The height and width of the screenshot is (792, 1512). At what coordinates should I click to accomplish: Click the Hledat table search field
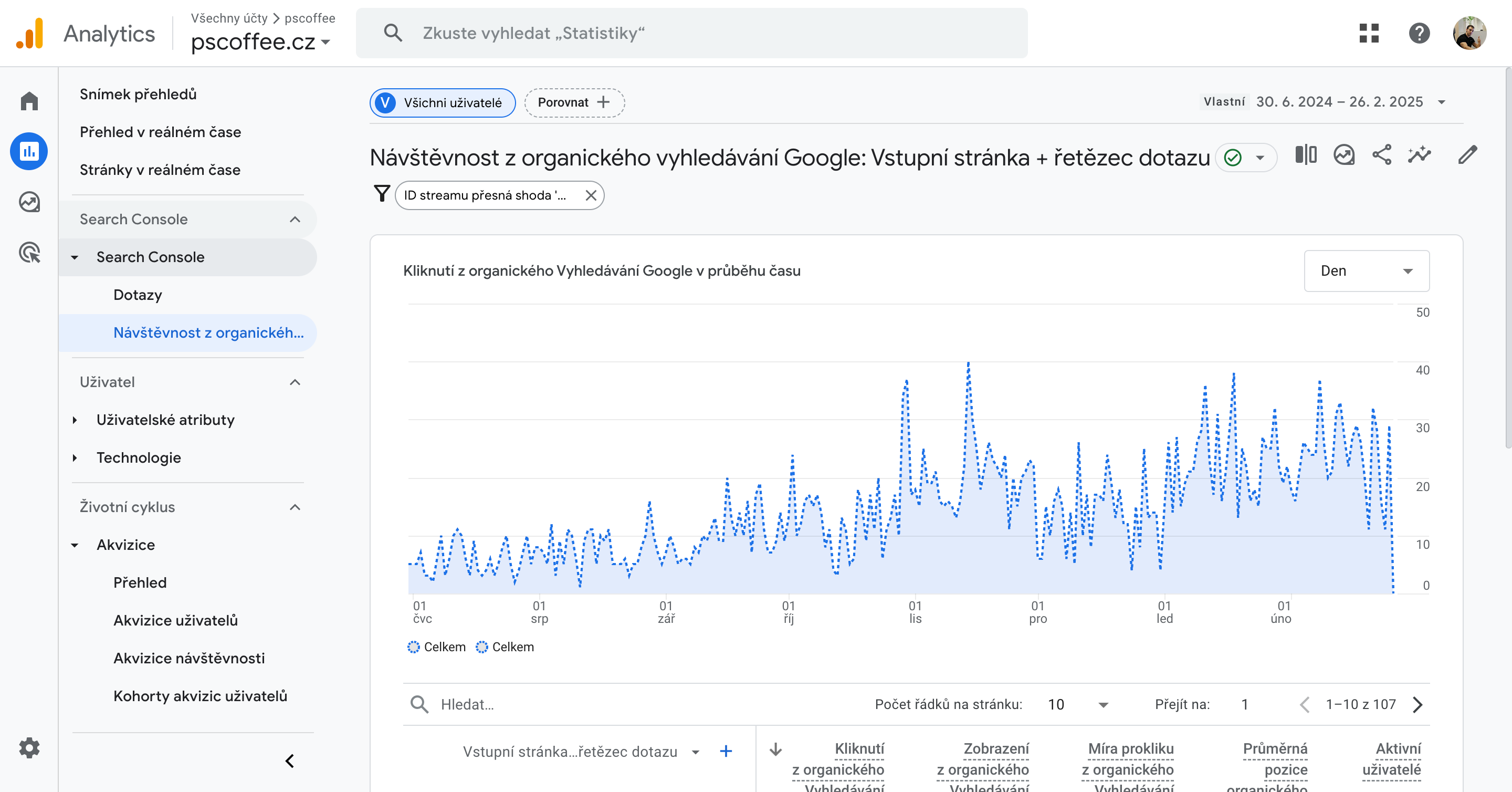528,704
